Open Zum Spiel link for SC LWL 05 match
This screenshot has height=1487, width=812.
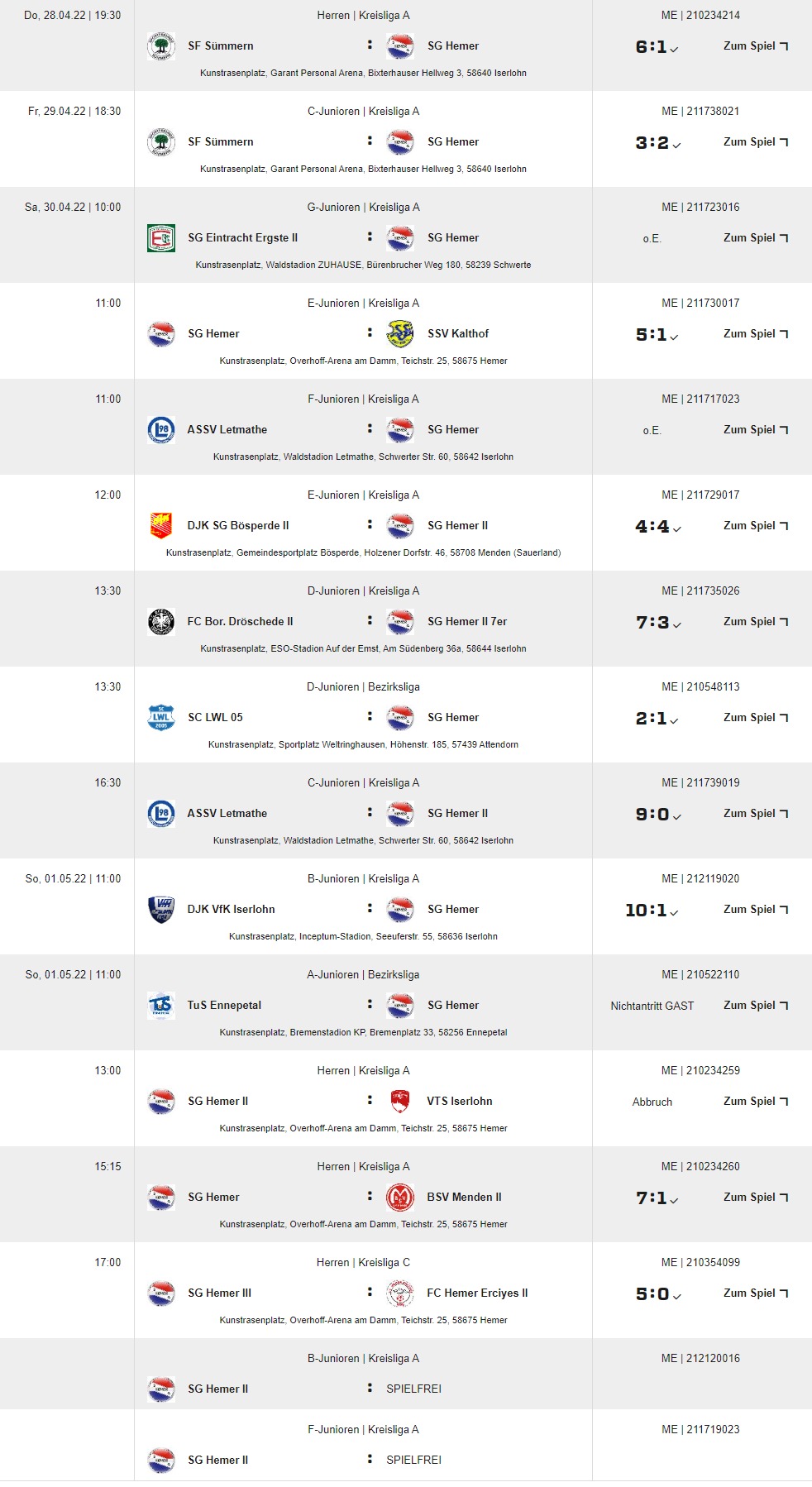click(755, 718)
